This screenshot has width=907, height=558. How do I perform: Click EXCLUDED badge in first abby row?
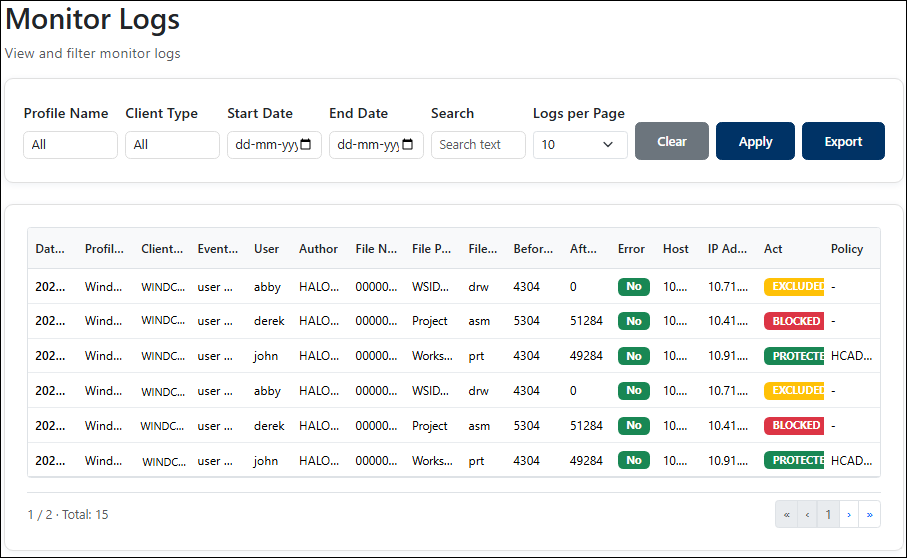click(794, 286)
